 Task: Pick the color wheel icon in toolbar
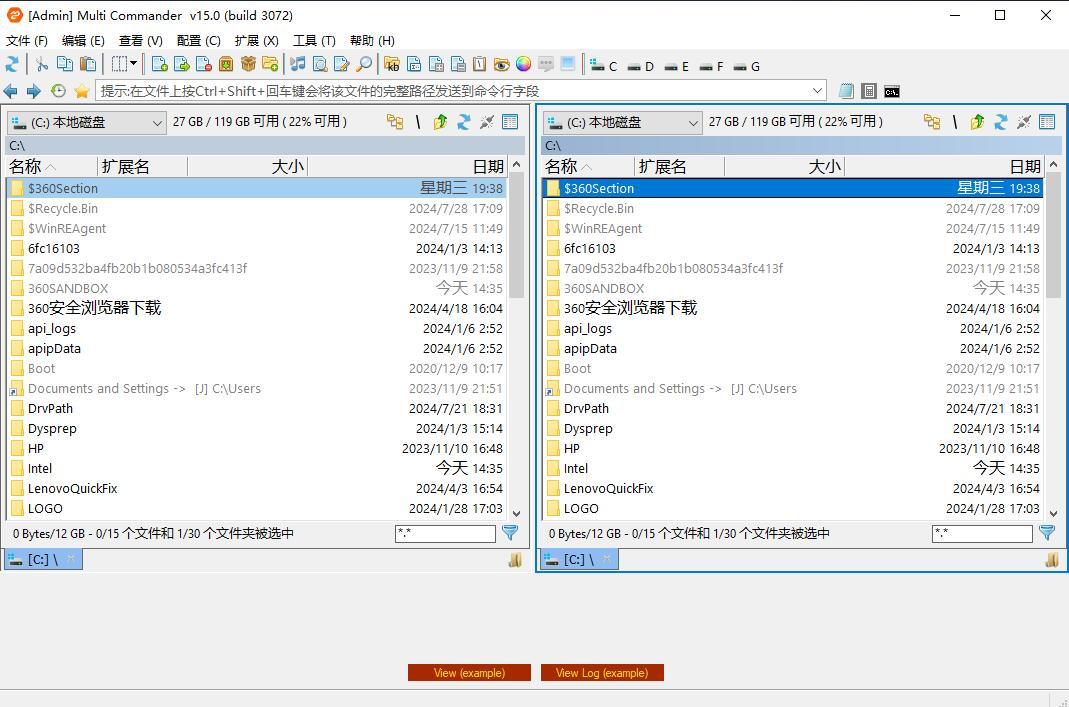tap(523, 64)
